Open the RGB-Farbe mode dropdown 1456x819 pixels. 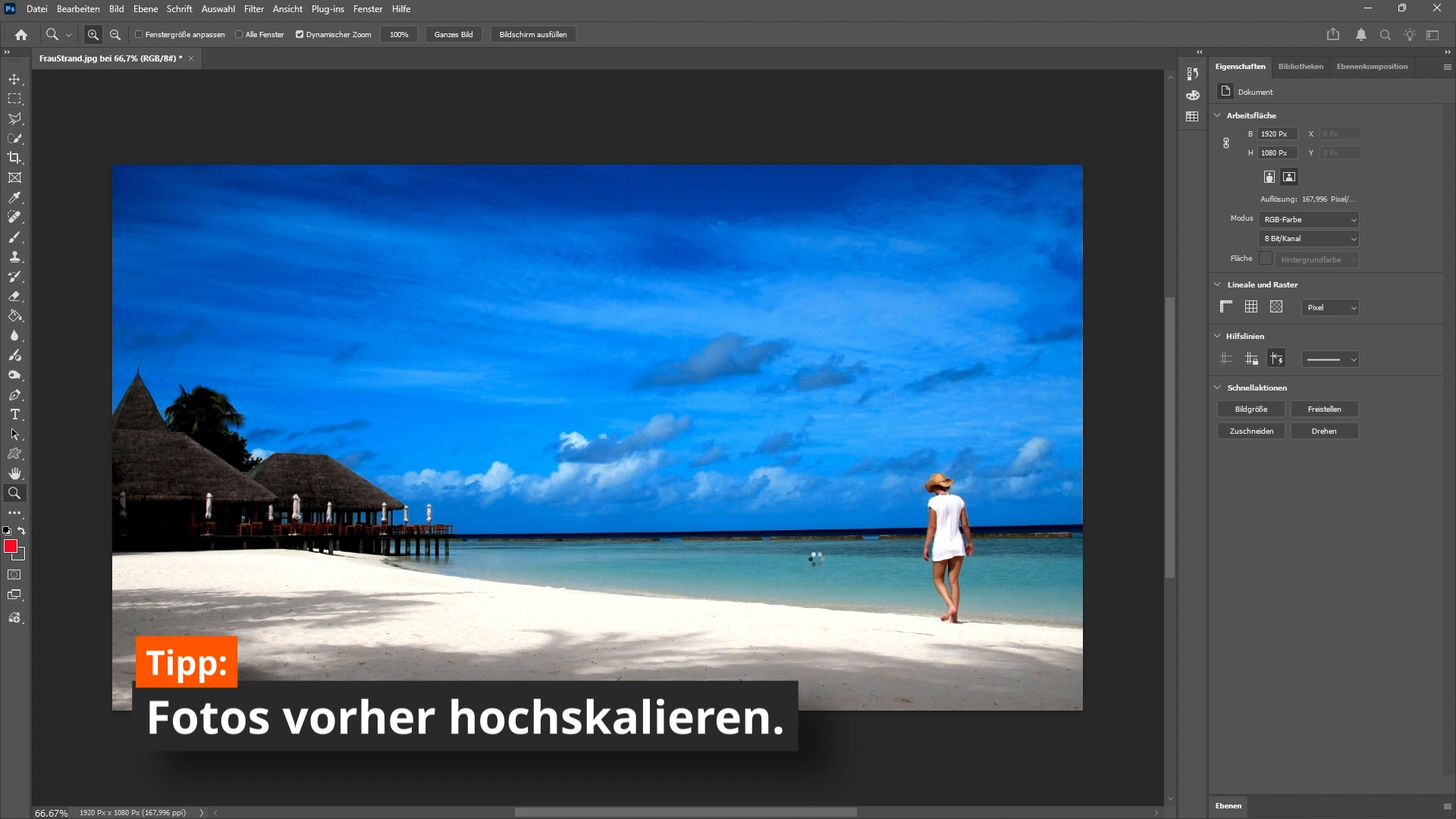pyautogui.click(x=1309, y=220)
